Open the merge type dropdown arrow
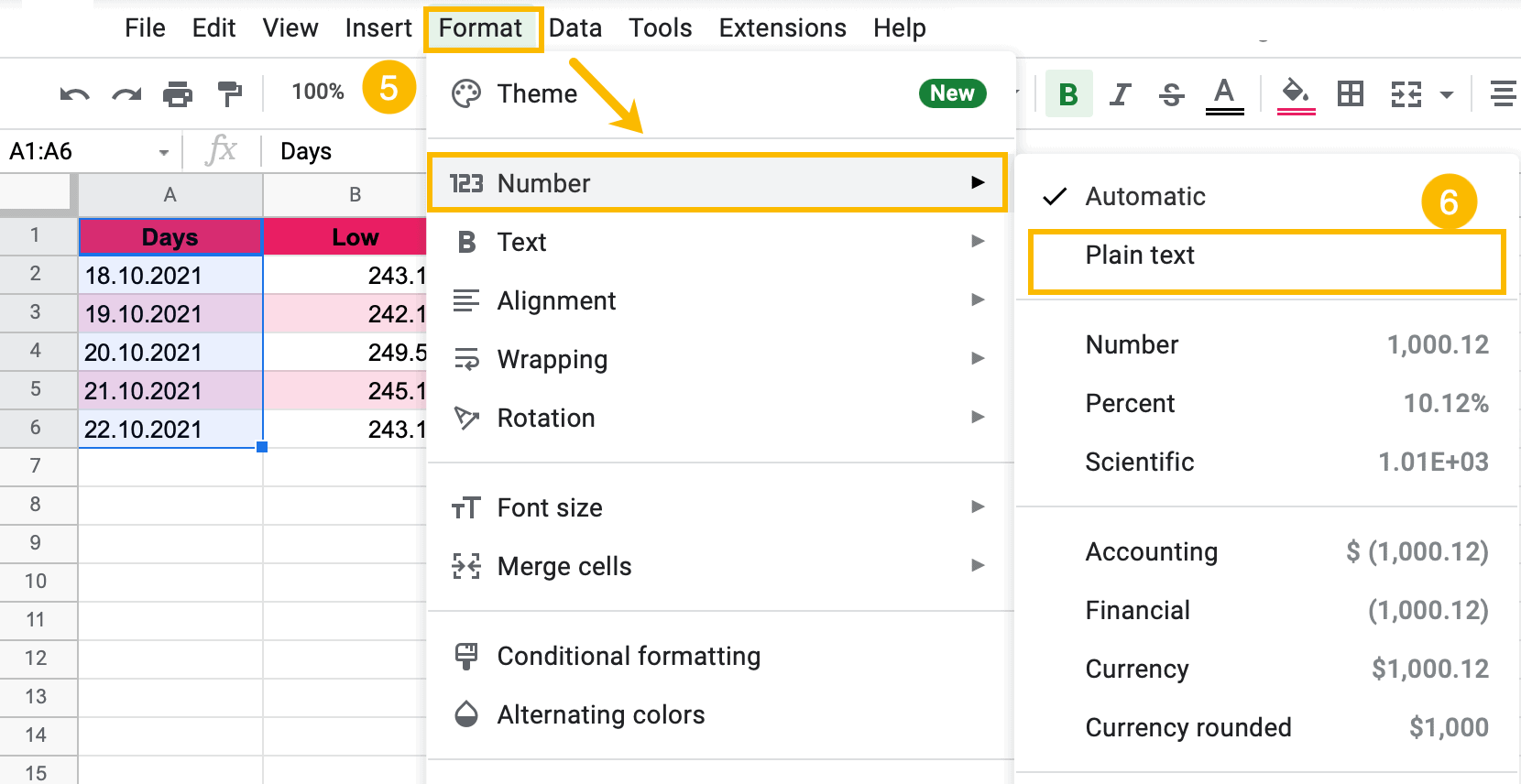The image size is (1521, 784). point(1447,94)
